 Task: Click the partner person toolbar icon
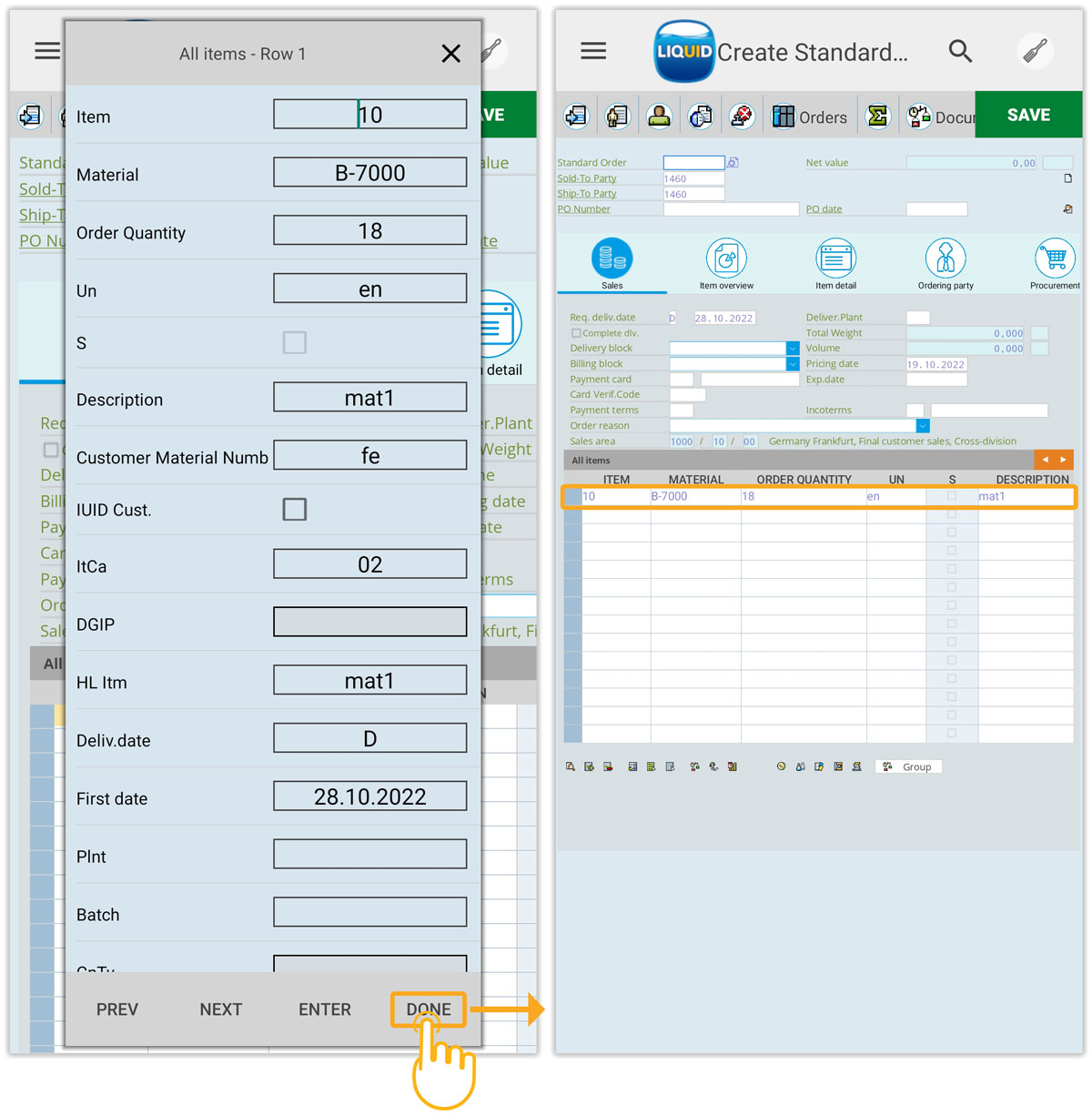coord(659,117)
